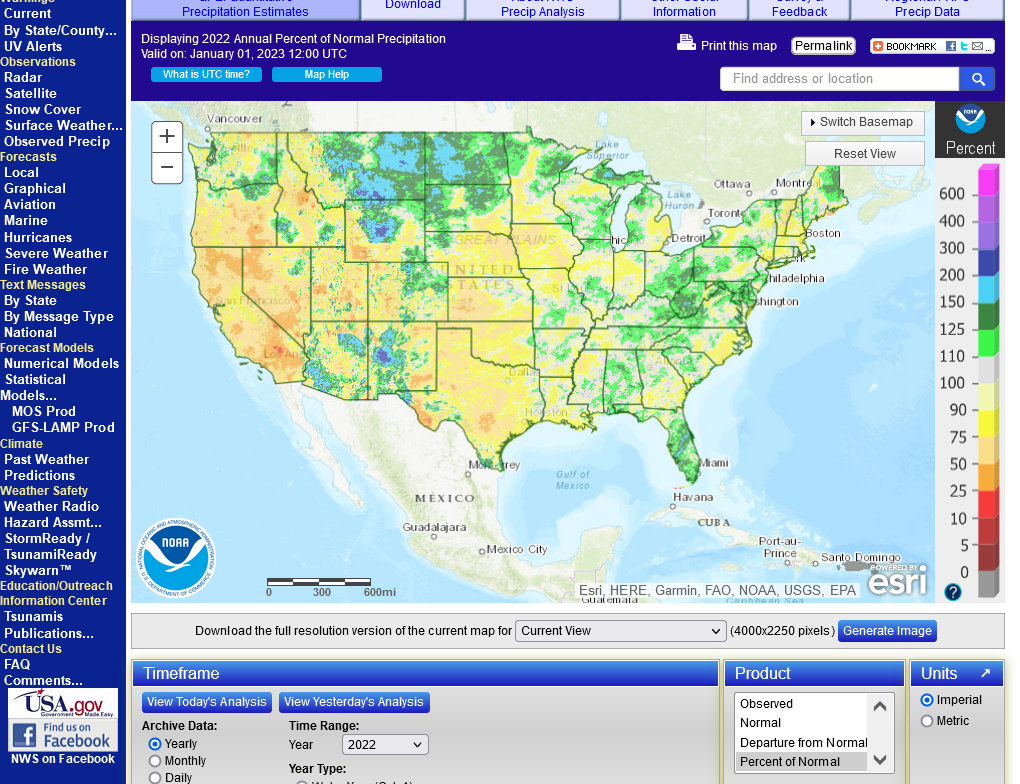1020x784 pixels.
Task: Click the red 10 percent legend swatch
Action: coord(988,505)
